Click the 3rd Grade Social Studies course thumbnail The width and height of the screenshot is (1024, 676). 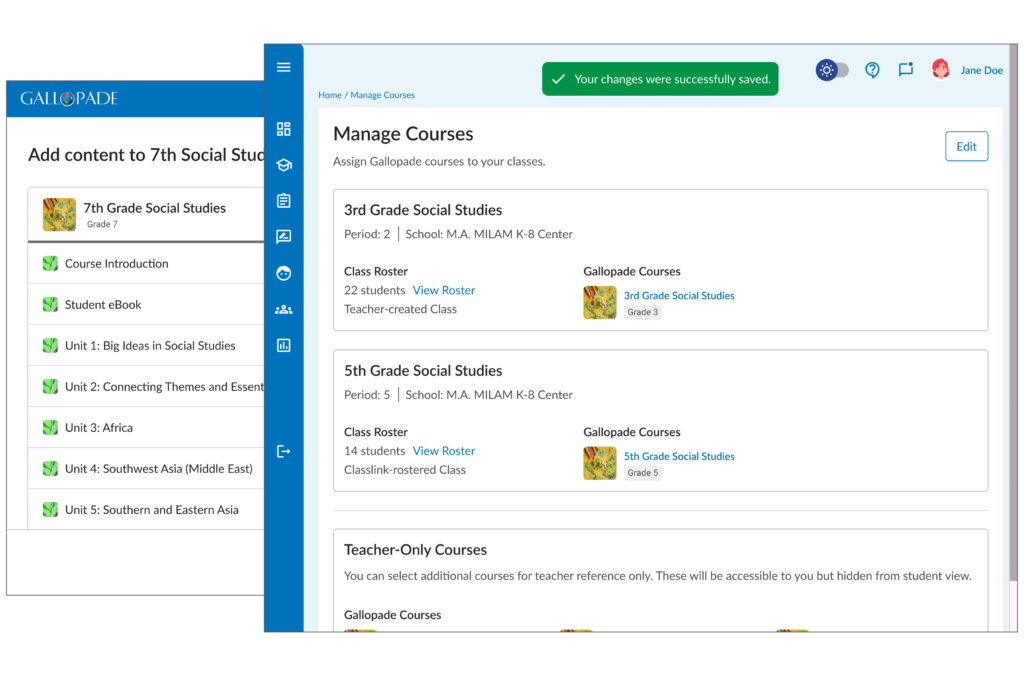click(x=600, y=302)
